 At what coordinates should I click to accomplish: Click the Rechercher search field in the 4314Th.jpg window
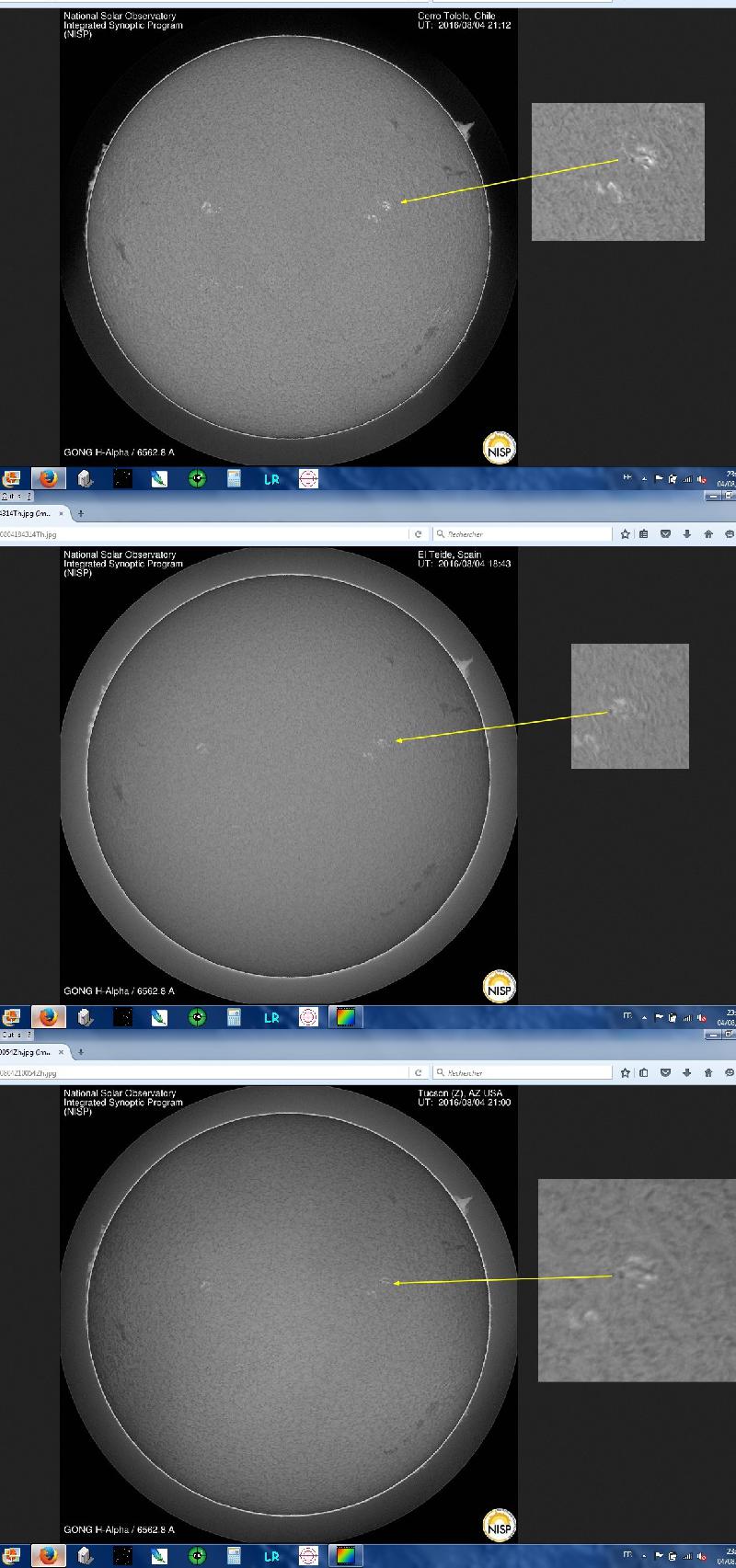point(522,533)
